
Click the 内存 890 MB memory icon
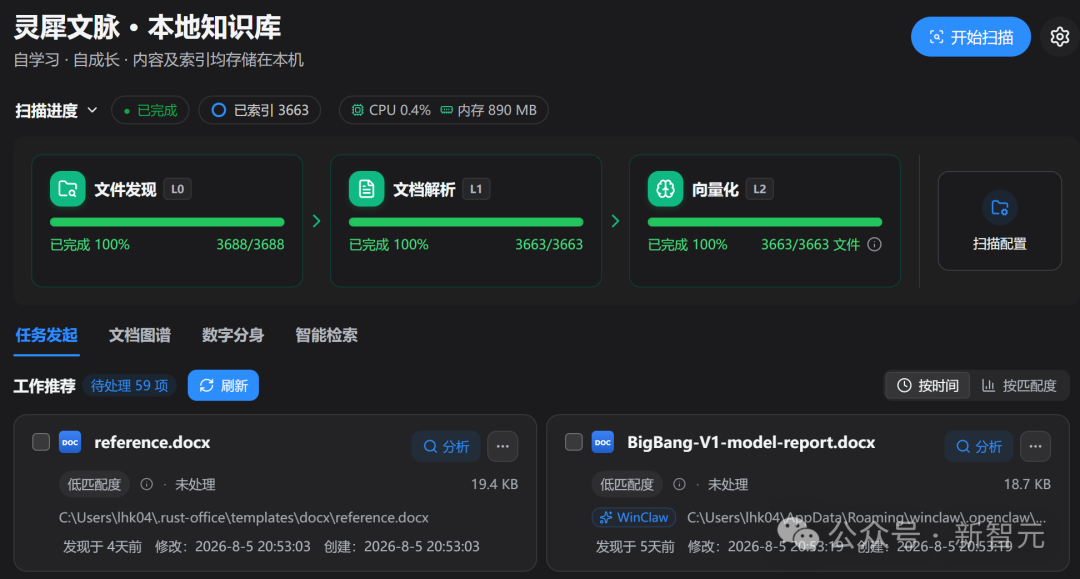pyautogui.click(x=446, y=110)
